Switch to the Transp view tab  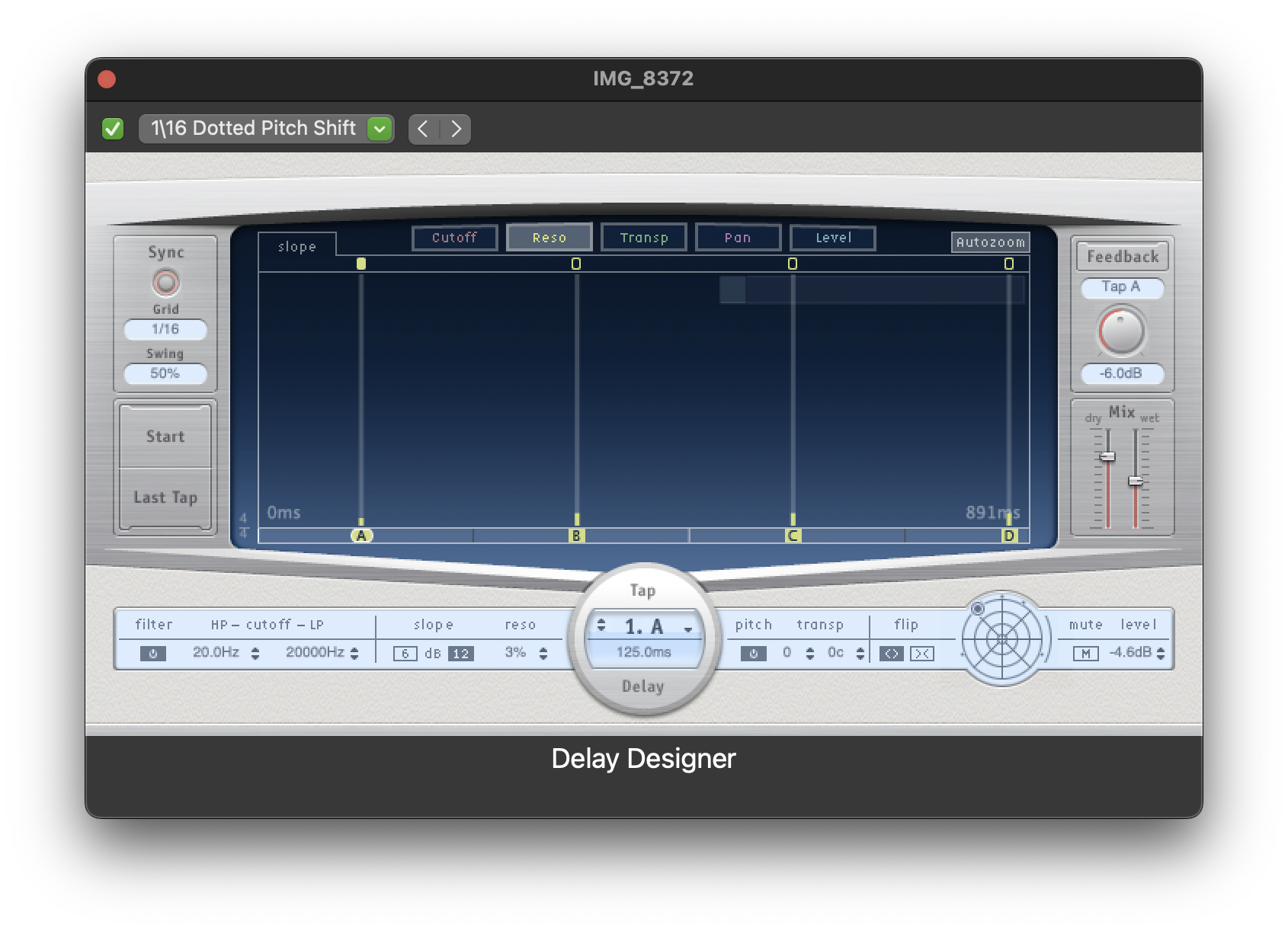644,238
